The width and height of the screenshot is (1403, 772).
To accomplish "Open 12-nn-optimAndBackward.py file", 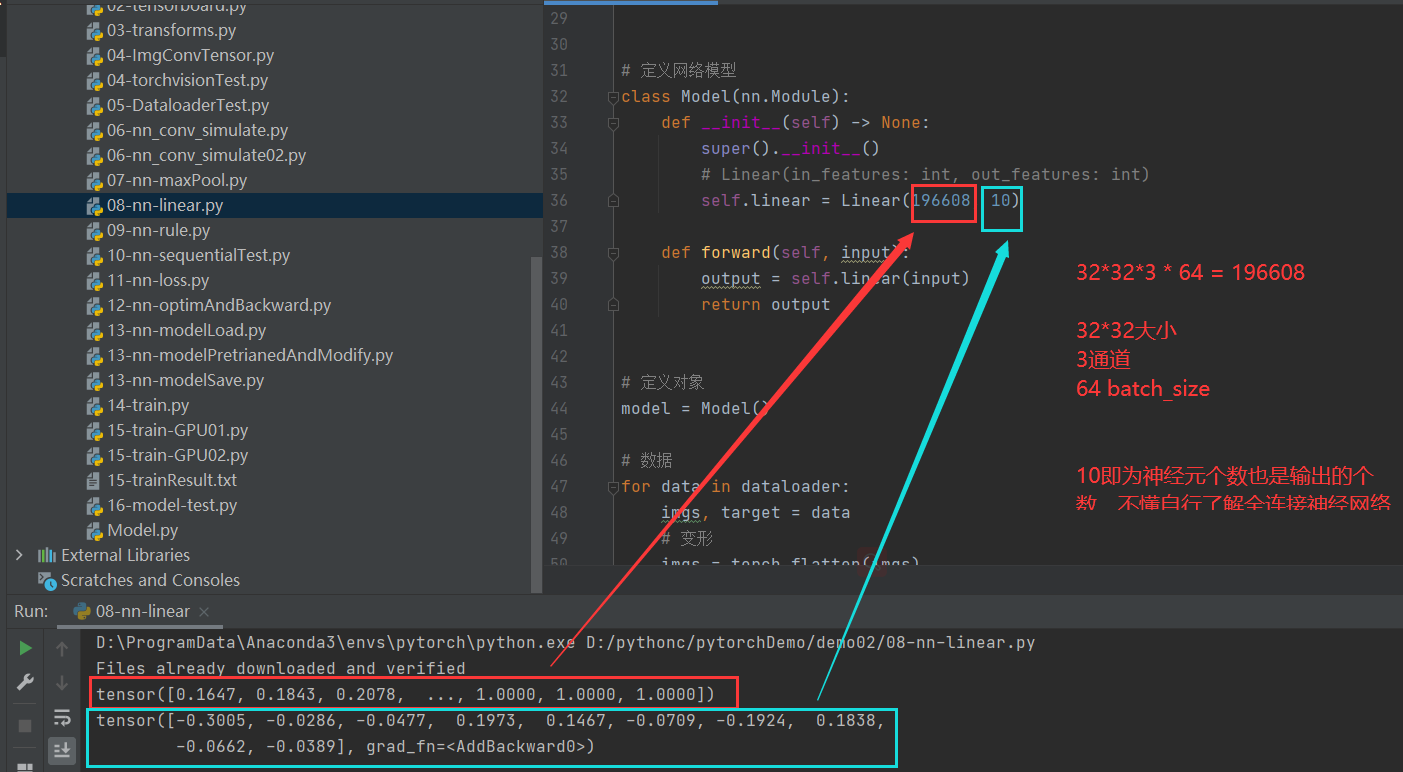I will 219,305.
